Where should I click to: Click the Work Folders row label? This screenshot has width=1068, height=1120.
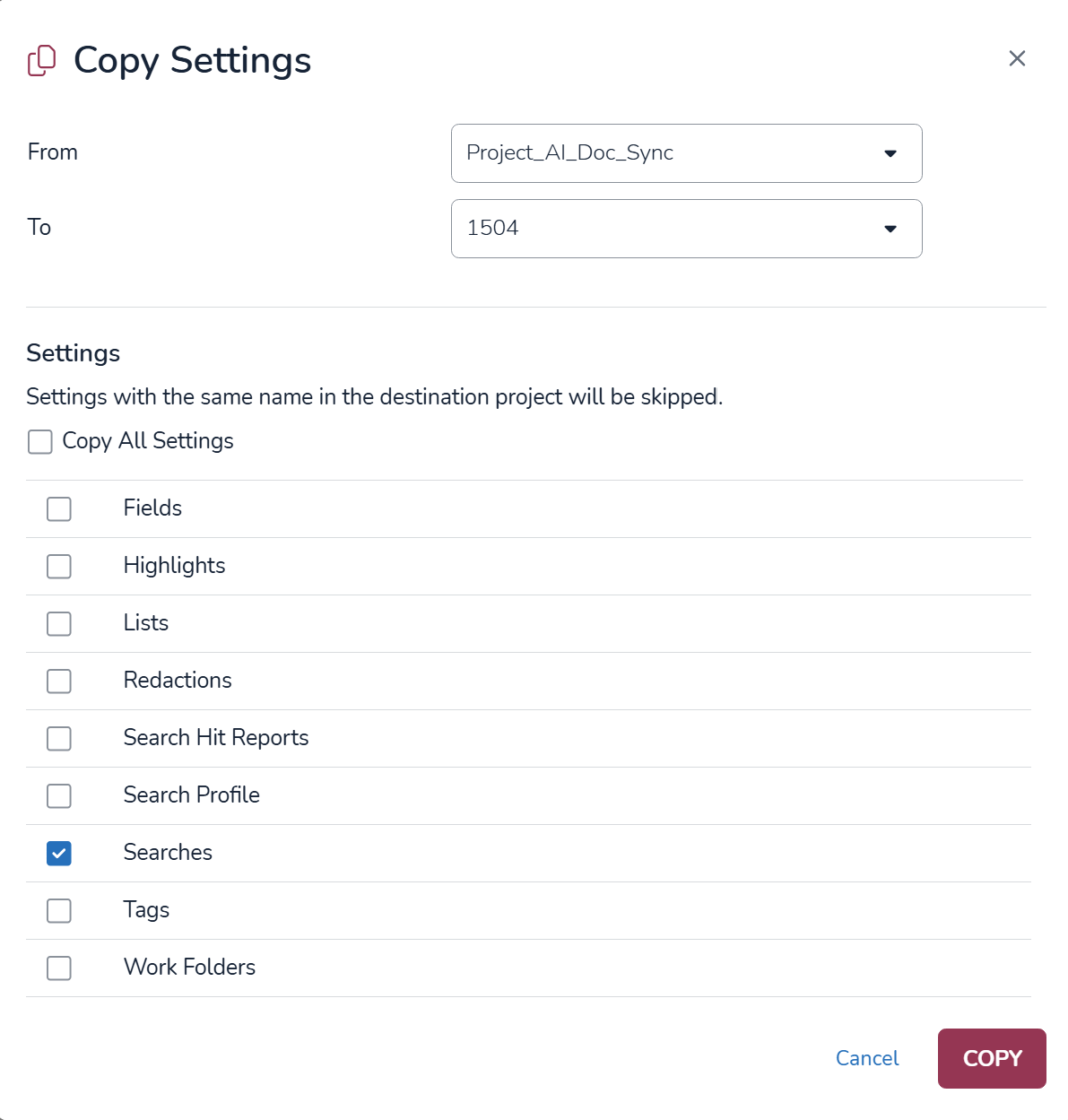point(189,967)
